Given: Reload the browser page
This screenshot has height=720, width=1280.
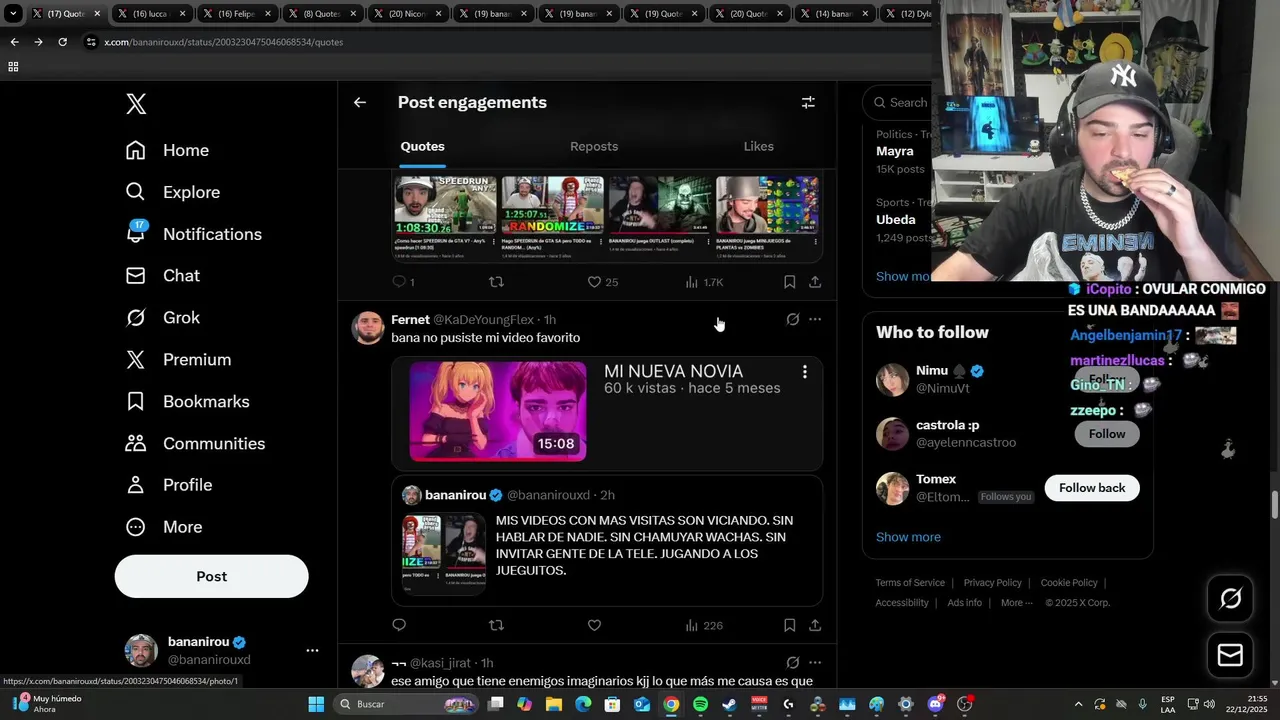Looking at the screenshot, I should pos(62,42).
